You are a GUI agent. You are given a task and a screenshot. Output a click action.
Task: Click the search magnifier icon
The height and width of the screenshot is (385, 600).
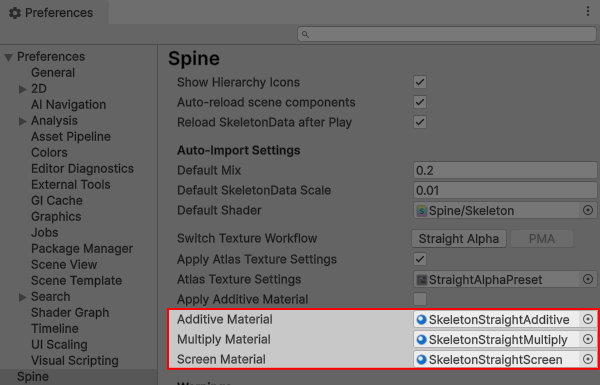305,34
